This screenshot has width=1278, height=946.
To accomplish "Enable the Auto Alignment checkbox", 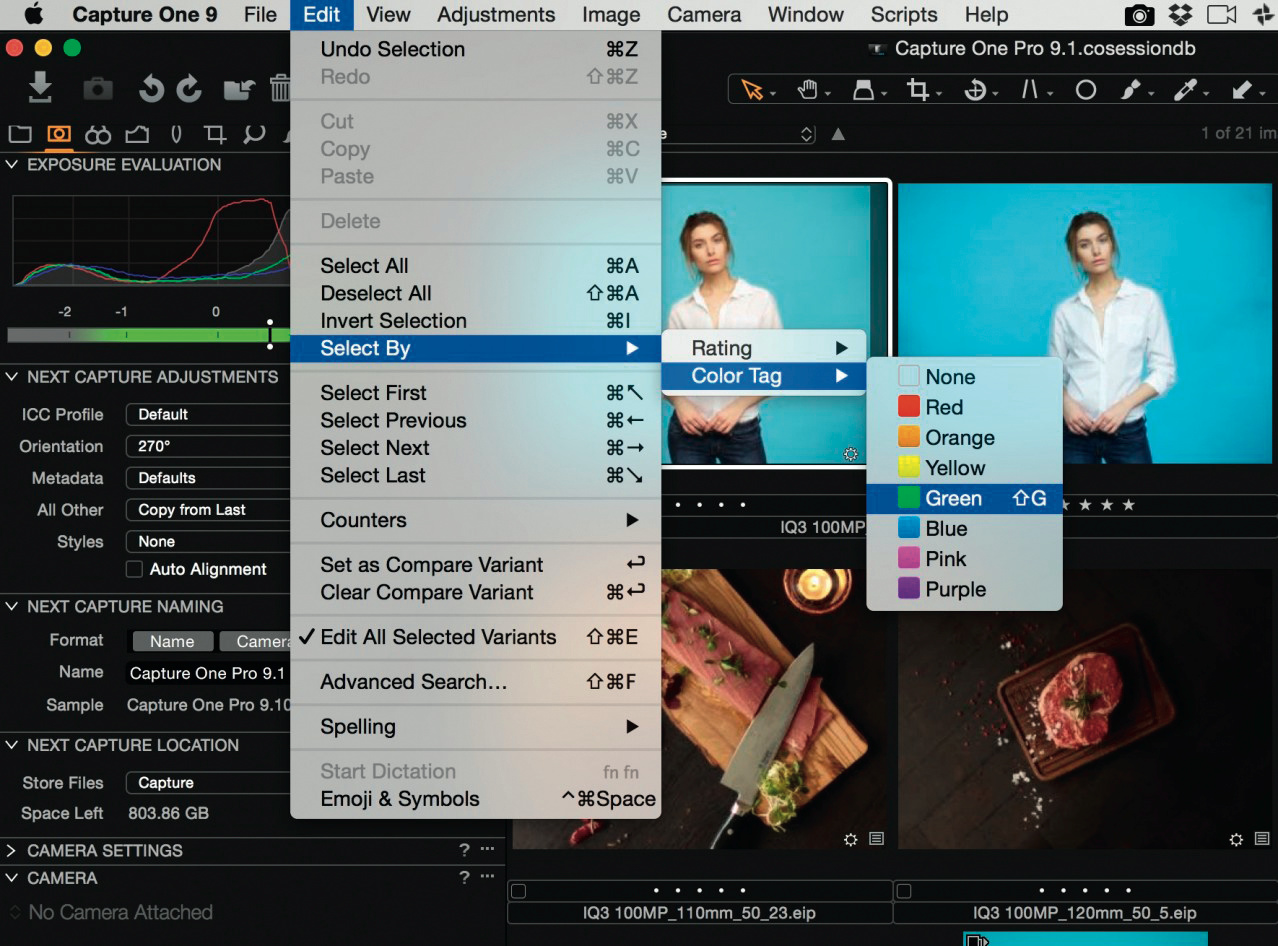I will coord(134,569).
